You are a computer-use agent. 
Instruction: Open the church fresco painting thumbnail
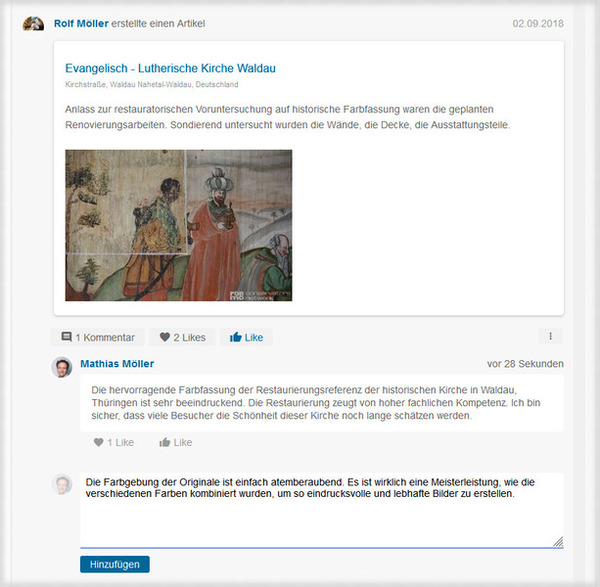coord(179,225)
